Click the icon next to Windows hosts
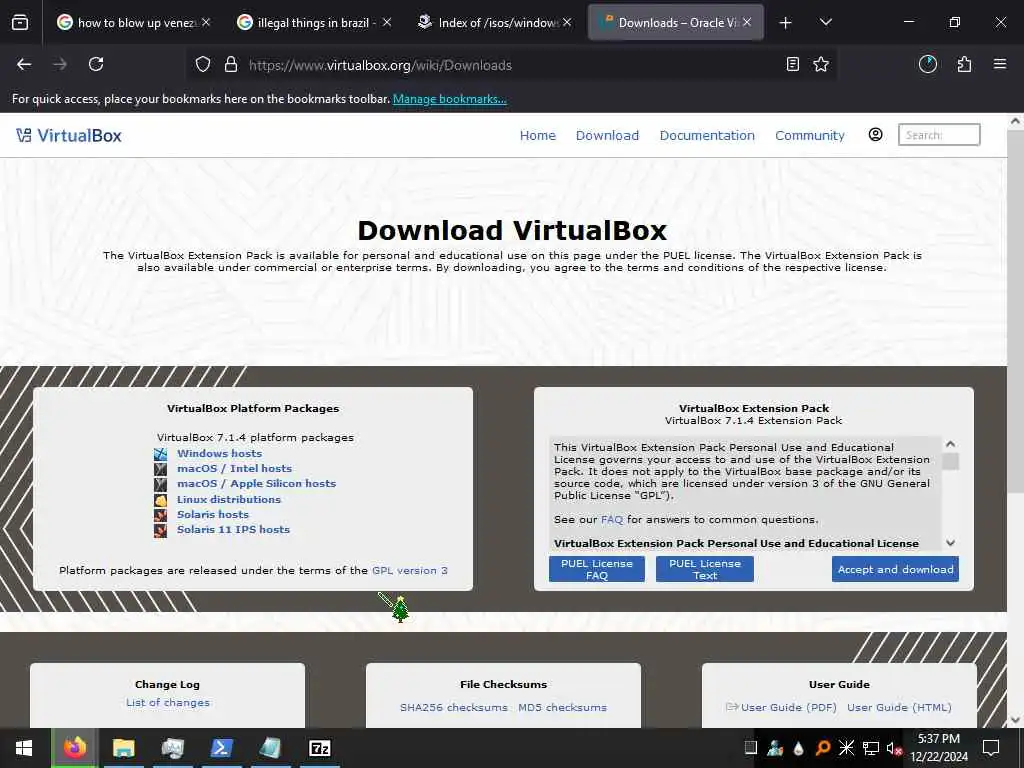The width and height of the screenshot is (1024, 768). [x=161, y=453]
